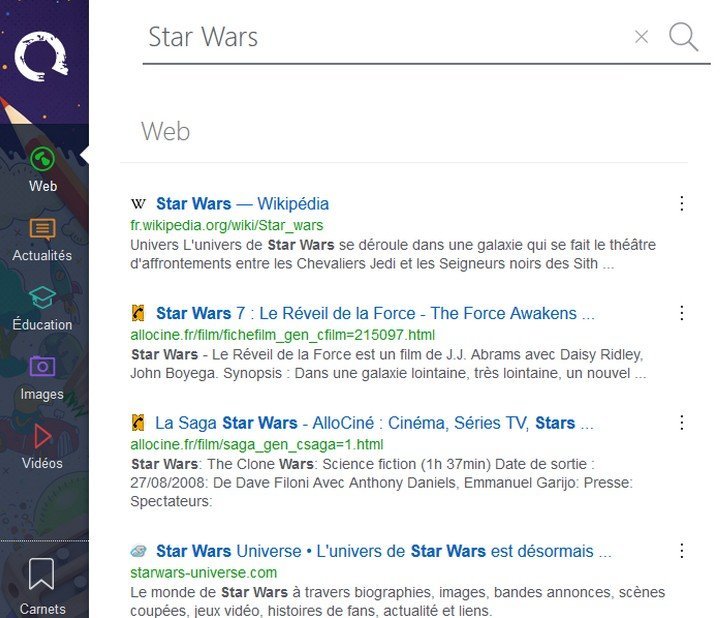Viewport: 720px width, 618px height.
Task: Switch to the Éducation tab label
Action: (42, 324)
